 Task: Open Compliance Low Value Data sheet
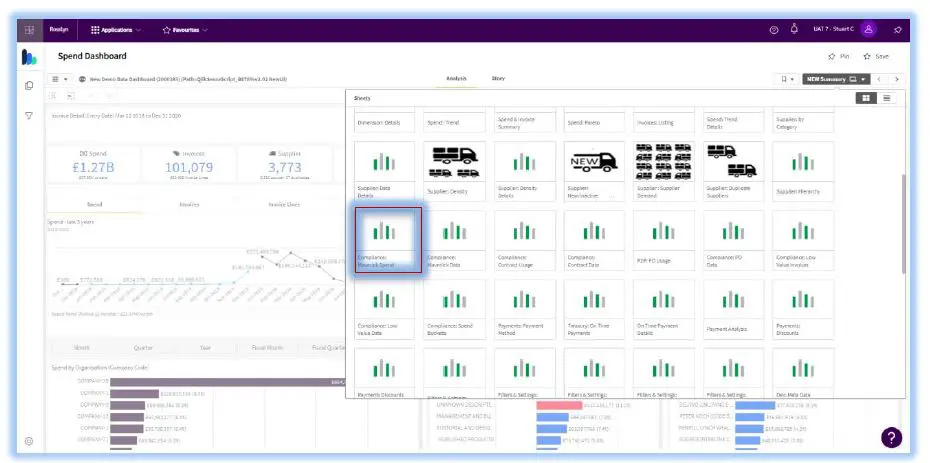click(384, 309)
